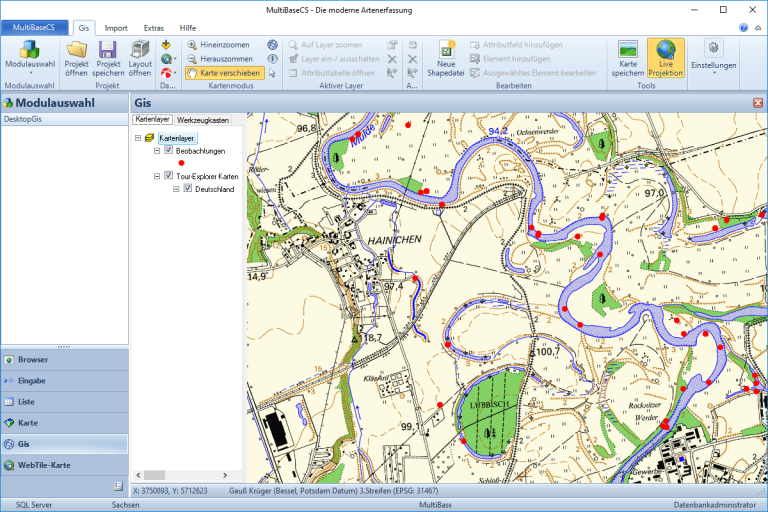Disable the Deutschland layer checkbox
Screen dimensions: 768x512
(x=188, y=188)
